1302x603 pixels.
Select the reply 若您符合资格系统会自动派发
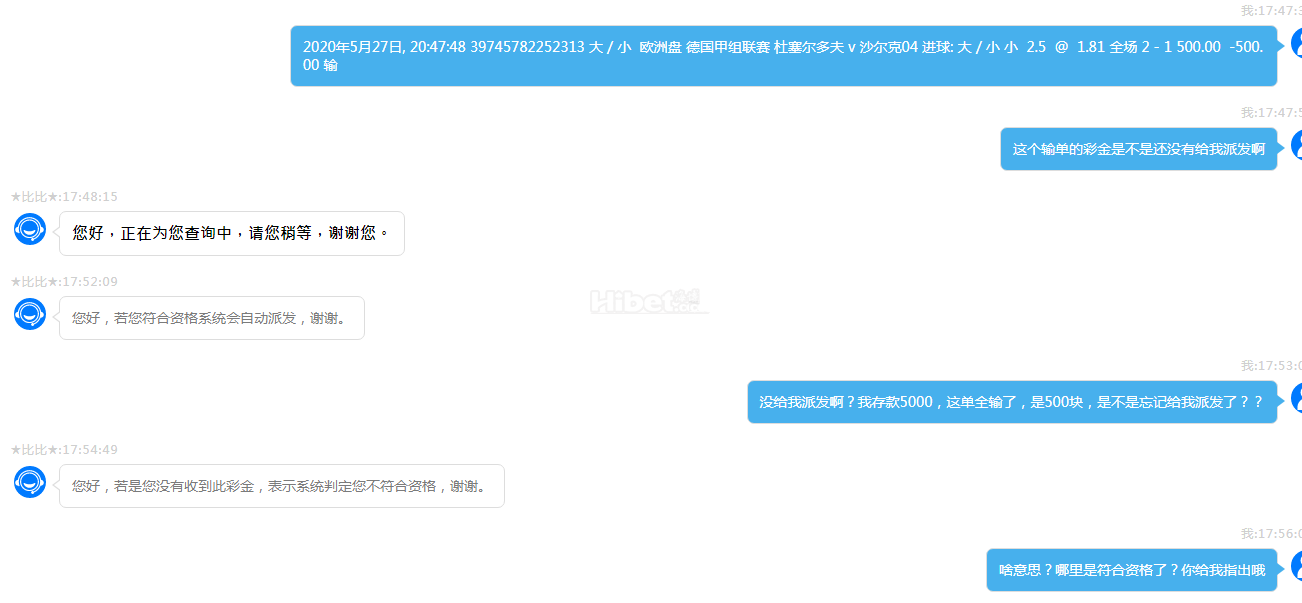212,318
